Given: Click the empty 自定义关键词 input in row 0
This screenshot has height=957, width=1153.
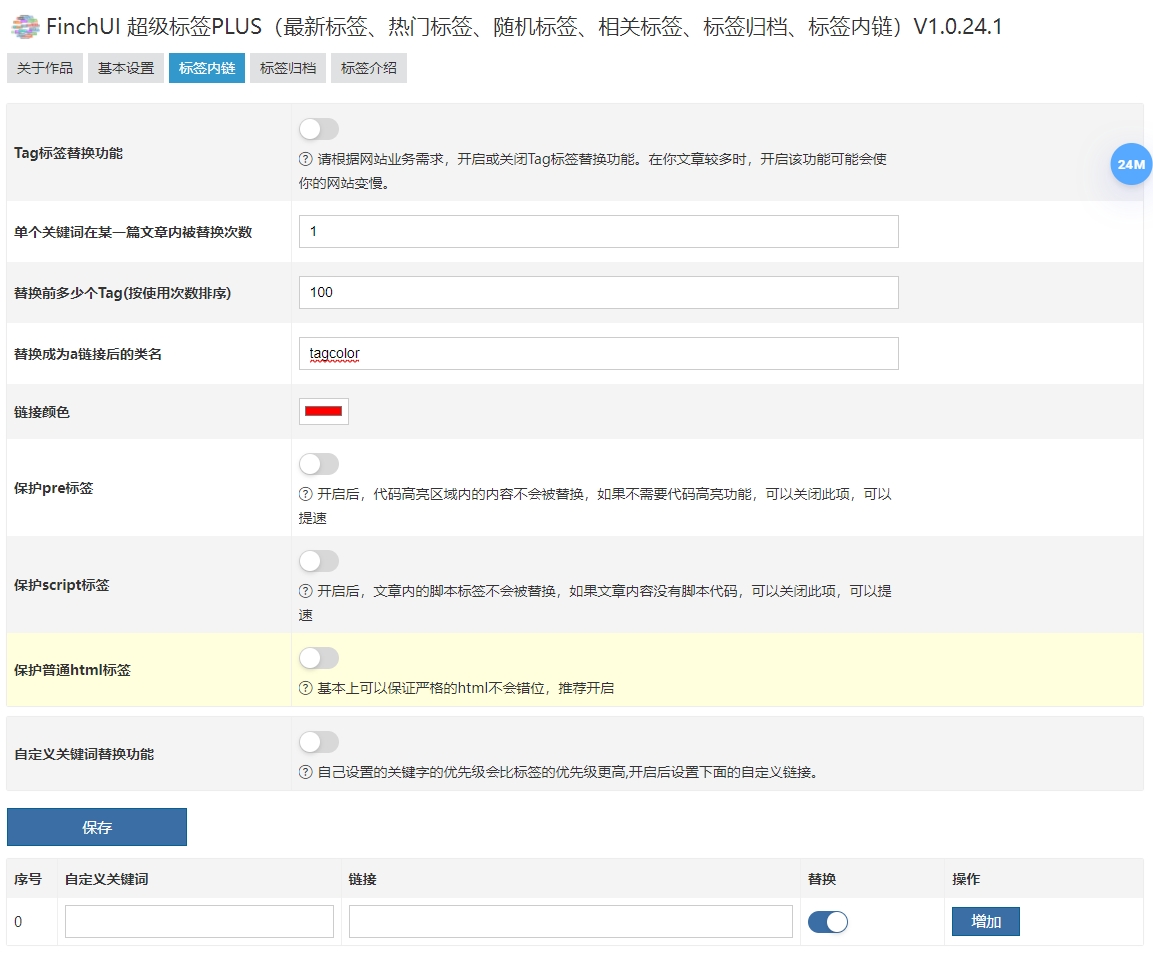Looking at the screenshot, I should (x=199, y=922).
